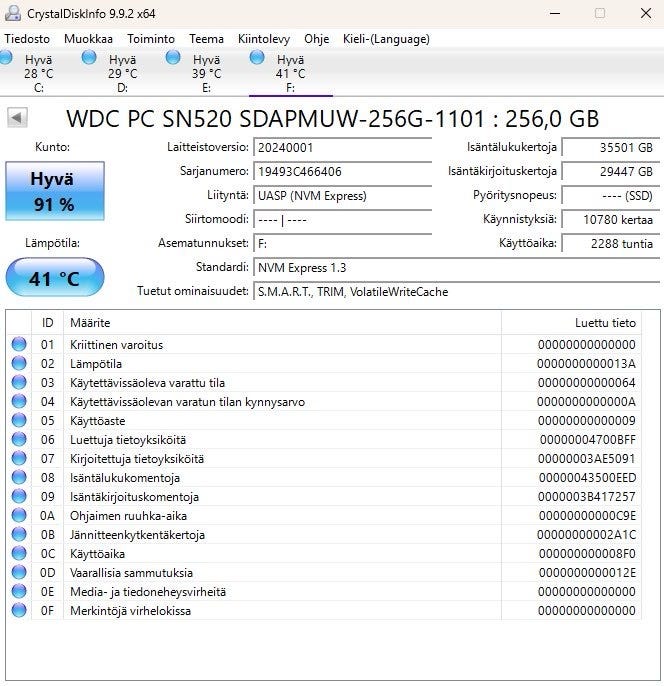Open the Toiminto menu

click(x=151, y=39)
